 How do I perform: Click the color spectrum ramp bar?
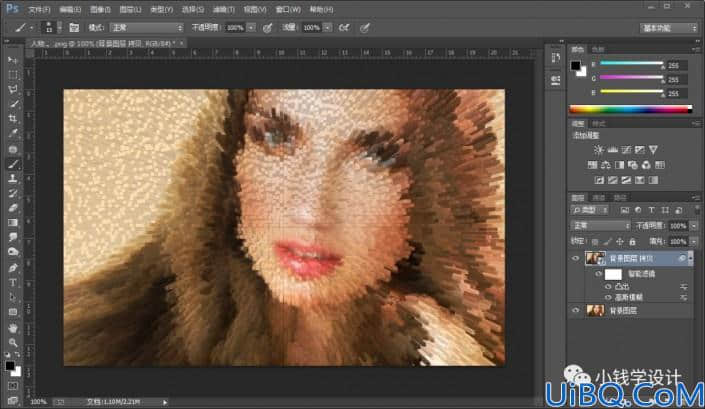(630, 109)
